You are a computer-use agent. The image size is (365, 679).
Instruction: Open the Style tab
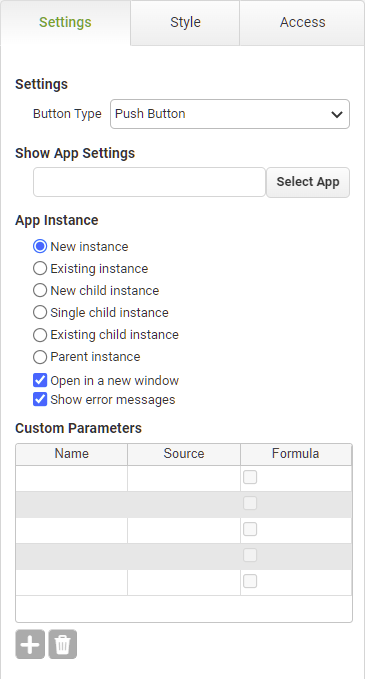[185, 23]
